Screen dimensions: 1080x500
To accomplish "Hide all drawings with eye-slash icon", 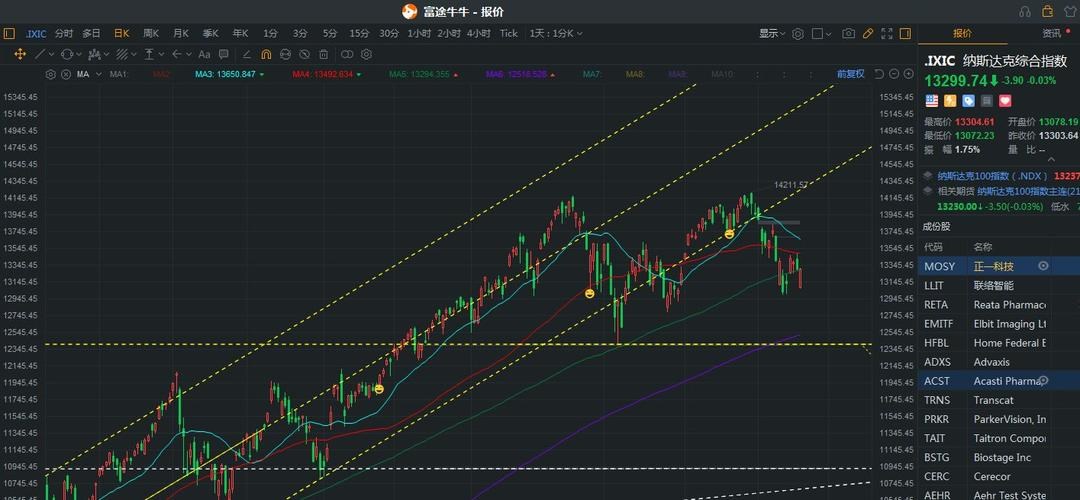I will click(304, 54).
